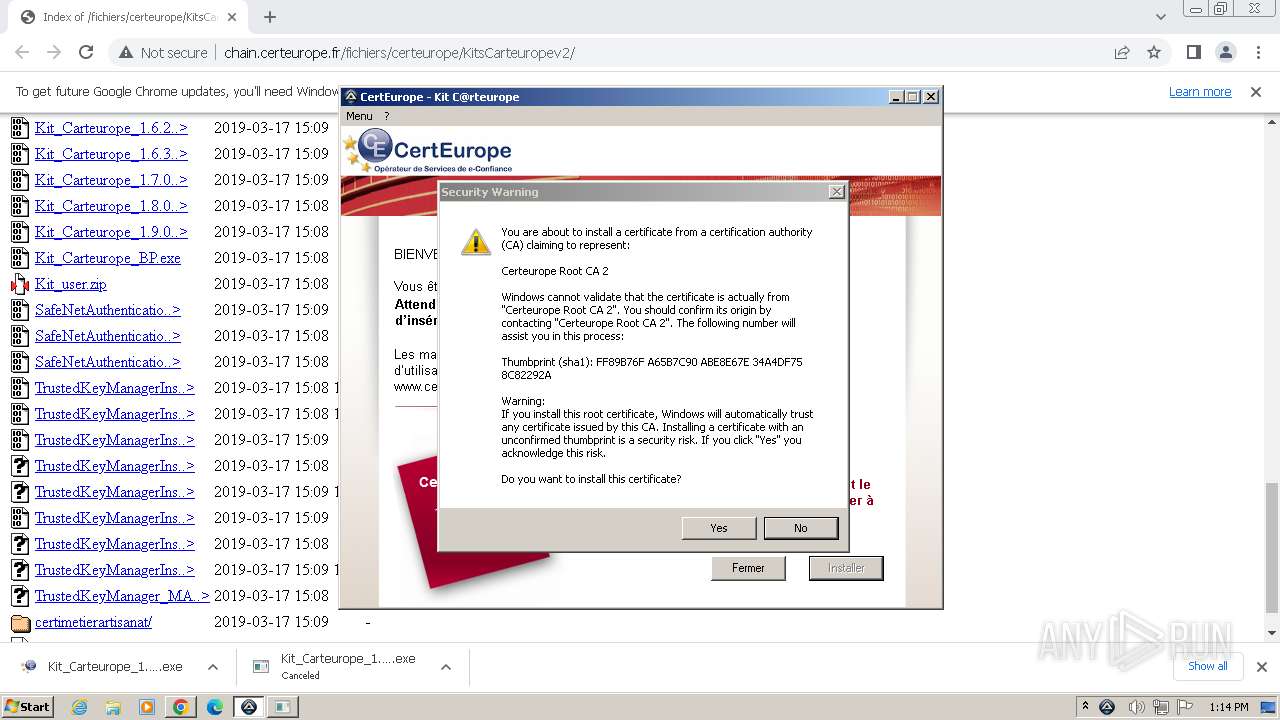Open the Windows Start menu

coord(28,706)
